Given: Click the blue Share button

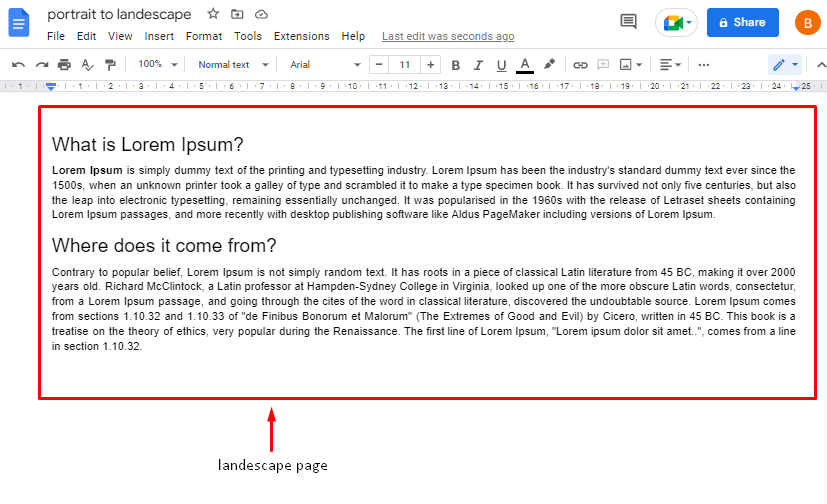Looking at the screenshot, I should (743, 22).
